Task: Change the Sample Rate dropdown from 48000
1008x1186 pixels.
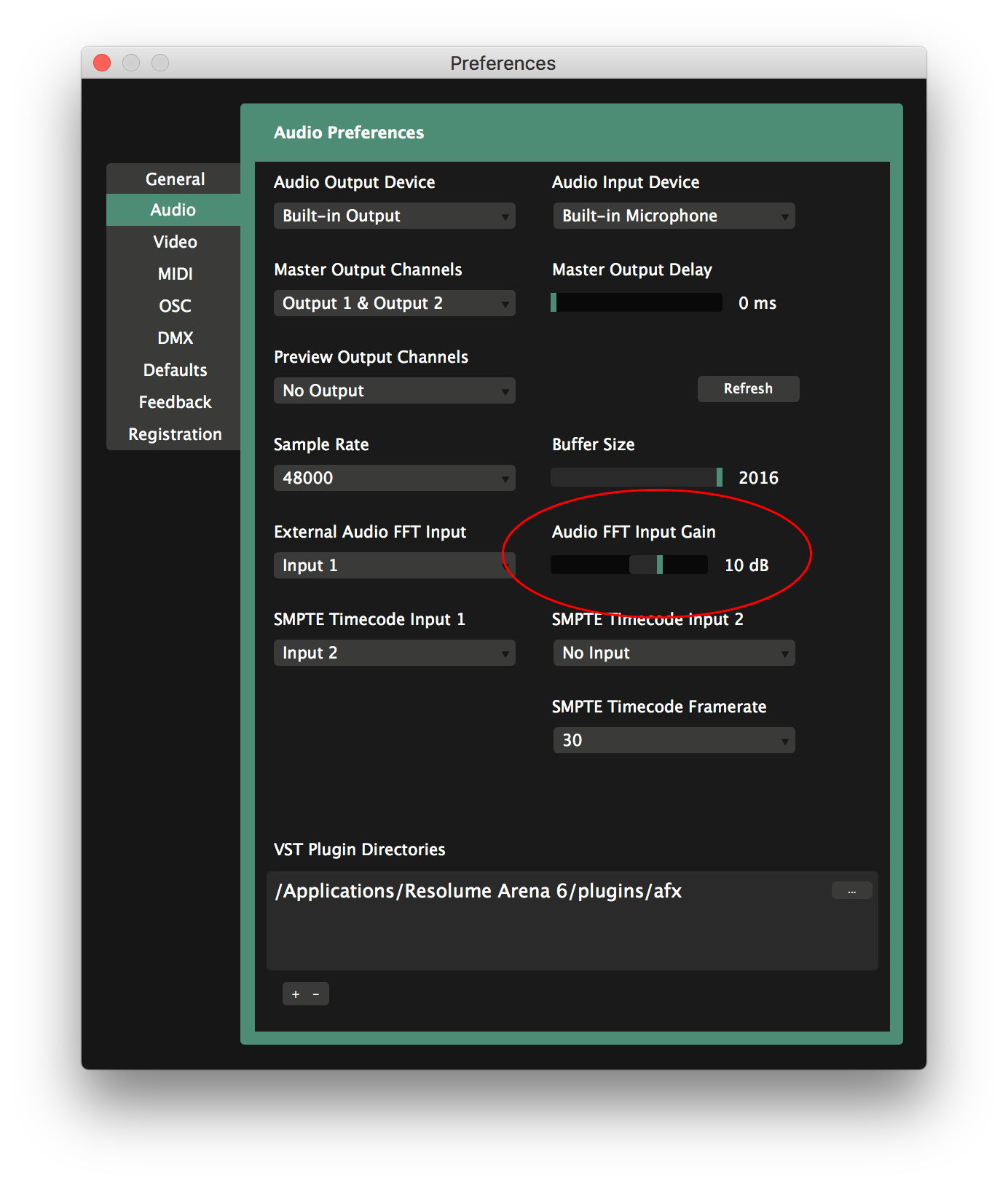Action: 394,478
